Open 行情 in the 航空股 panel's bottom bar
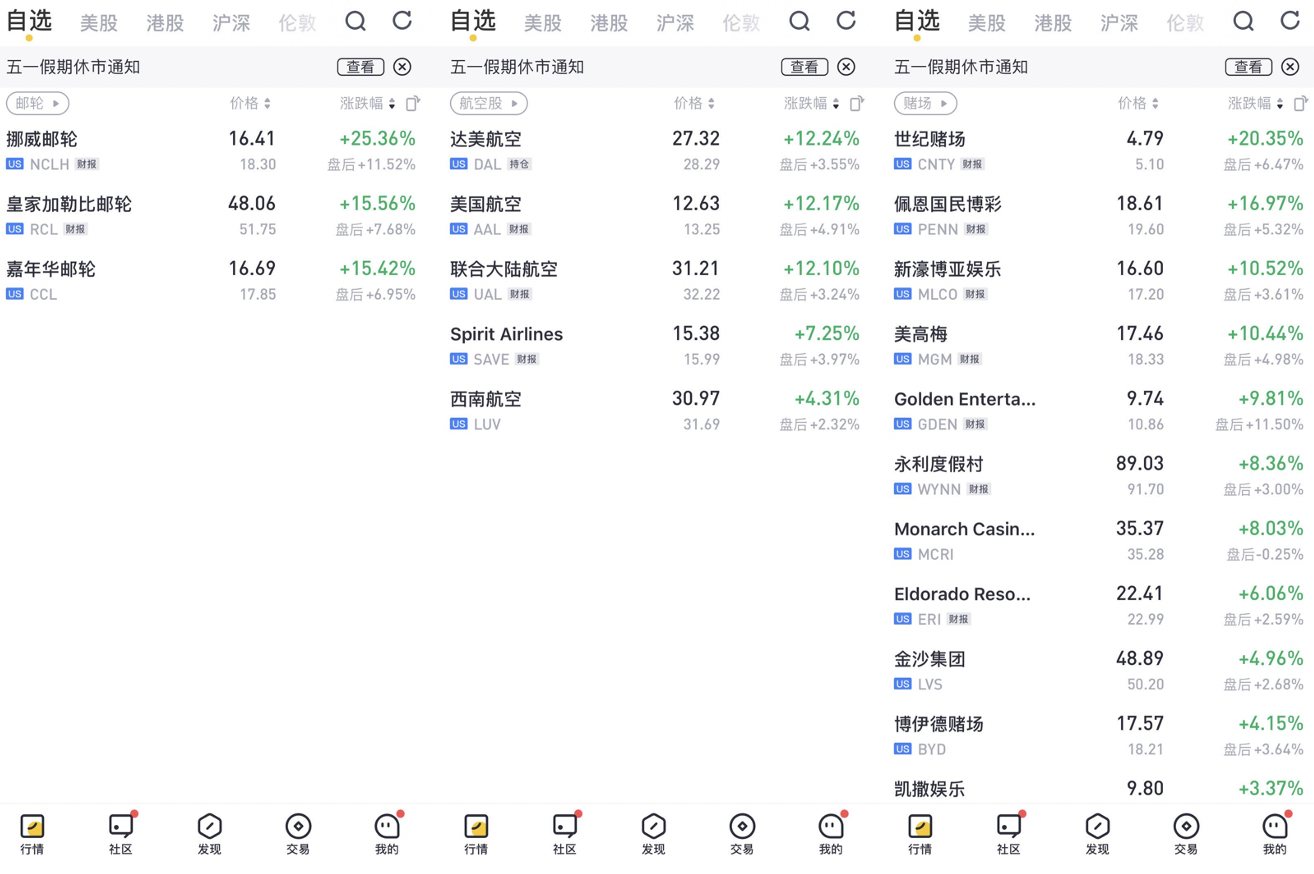 pyautogui.click(x=476, y=835)
